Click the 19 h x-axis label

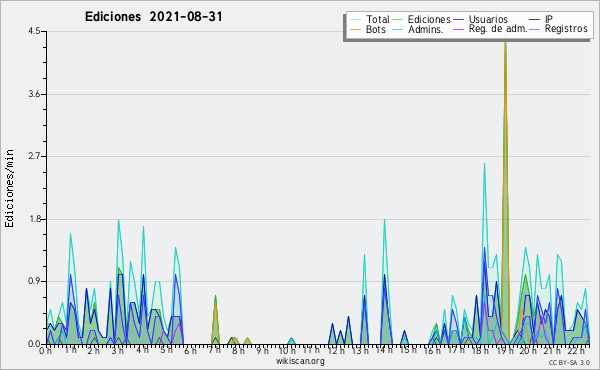tap(504, 350)
